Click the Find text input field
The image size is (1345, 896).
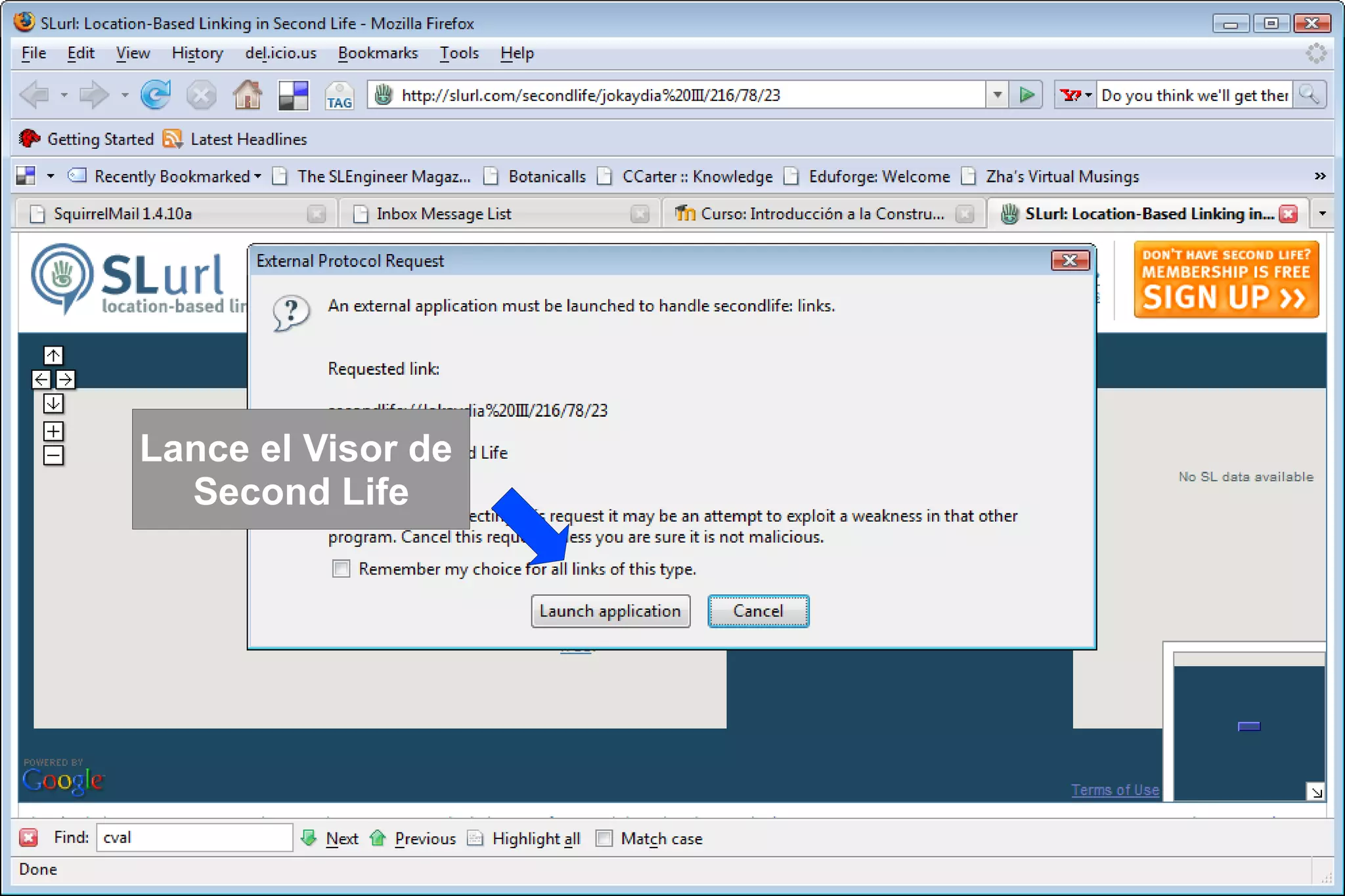pyautogui.click(x=194, y=838)
